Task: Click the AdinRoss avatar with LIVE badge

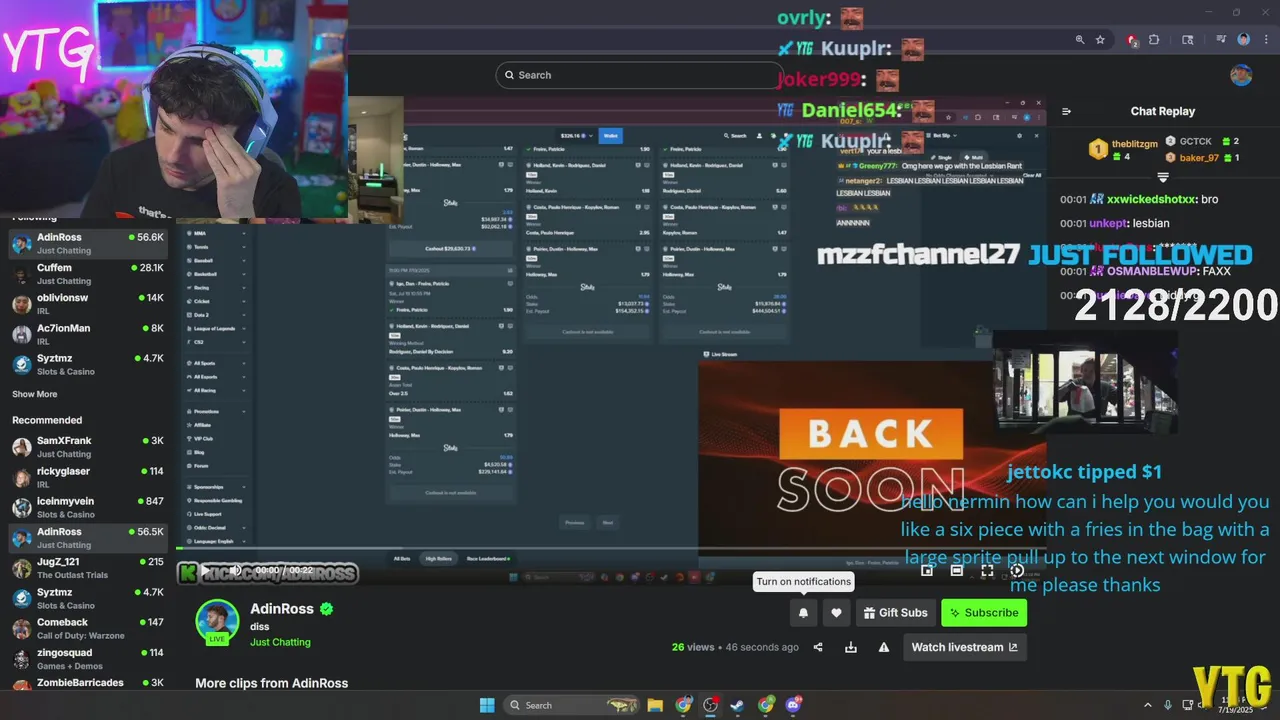Action: click(x=217, y=622)
